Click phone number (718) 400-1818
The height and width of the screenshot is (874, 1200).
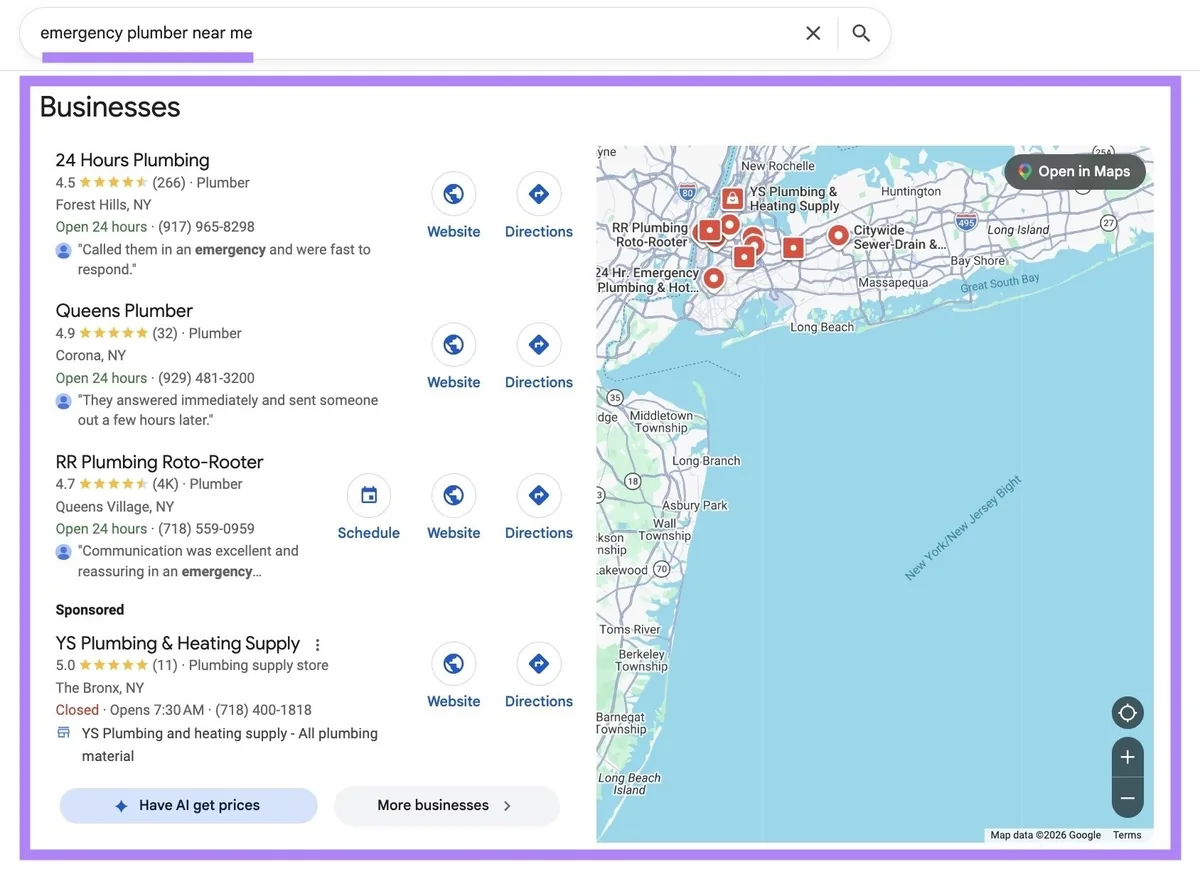pyautogui.click(x=264, y=710)
